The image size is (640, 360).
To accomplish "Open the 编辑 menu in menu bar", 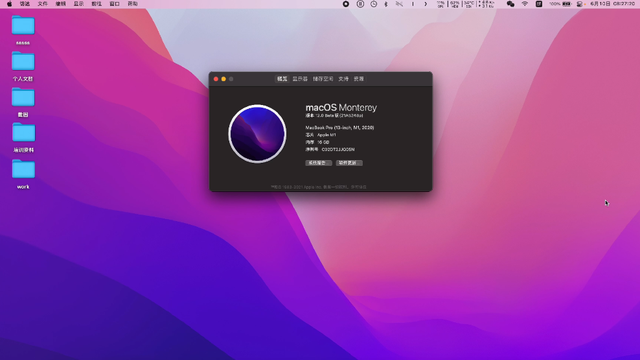I will click(x=61, y=4).
